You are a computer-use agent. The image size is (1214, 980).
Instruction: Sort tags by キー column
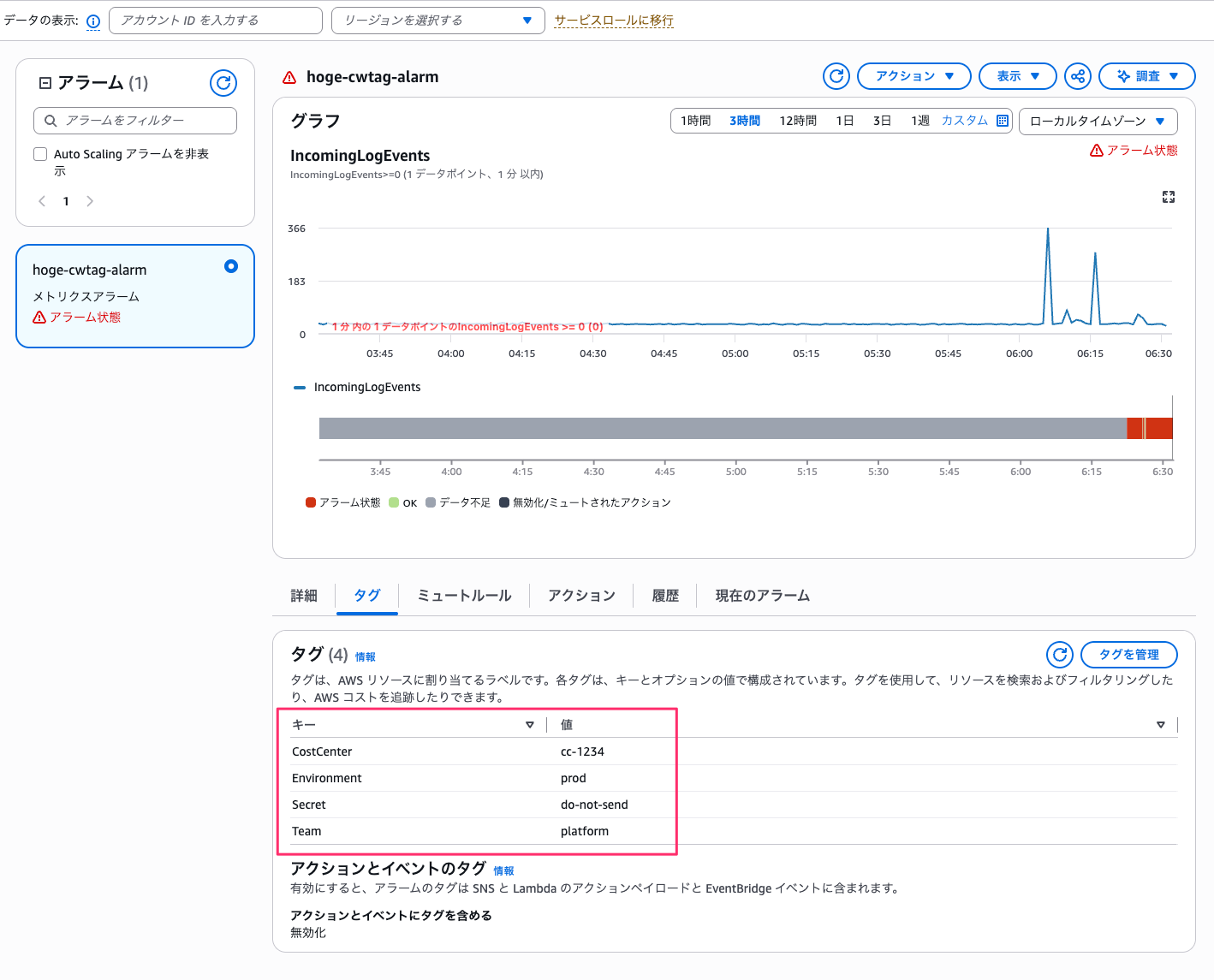pyautogui.click(x=530, y=725)
